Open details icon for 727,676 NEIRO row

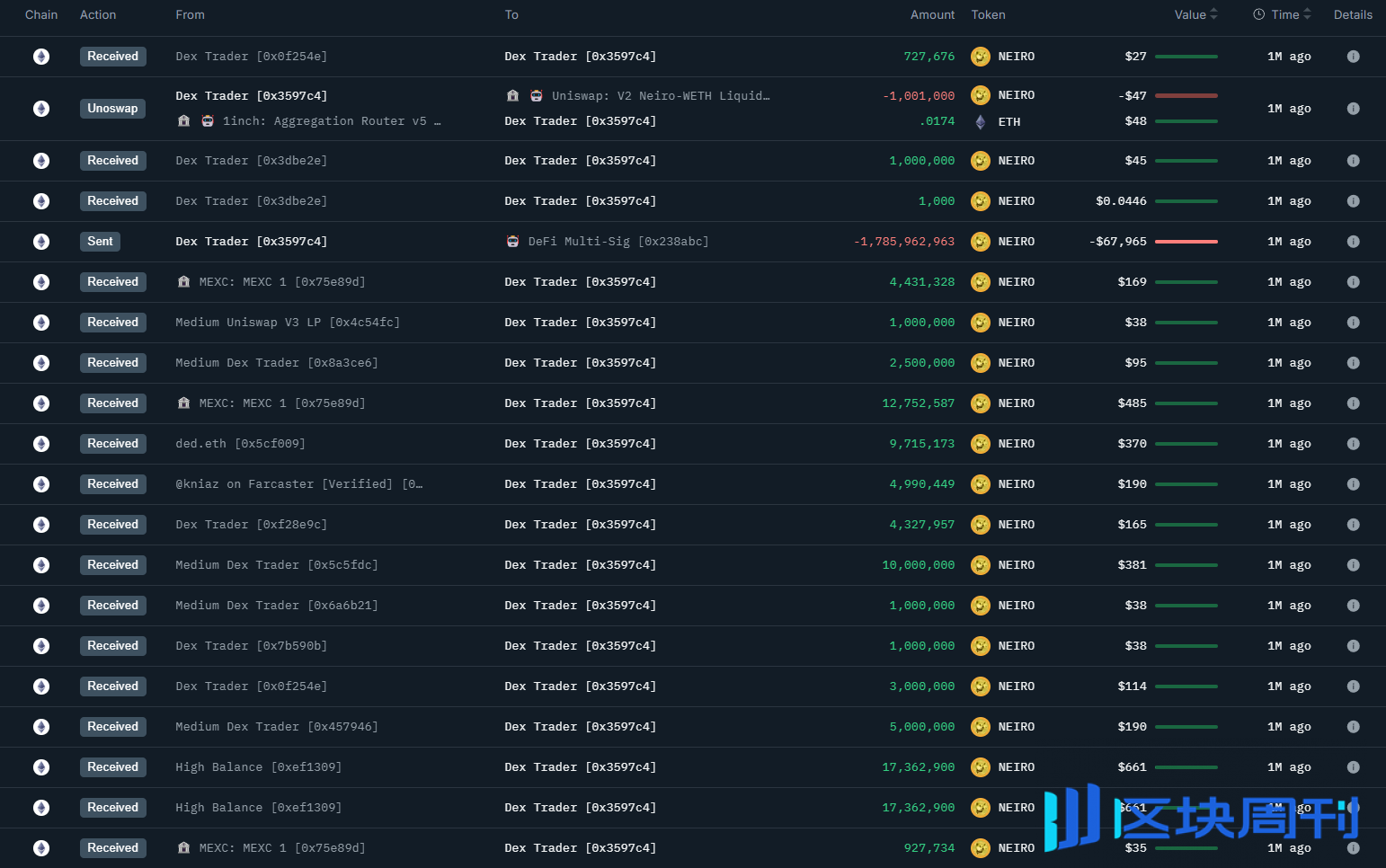tap(1353, 57)
